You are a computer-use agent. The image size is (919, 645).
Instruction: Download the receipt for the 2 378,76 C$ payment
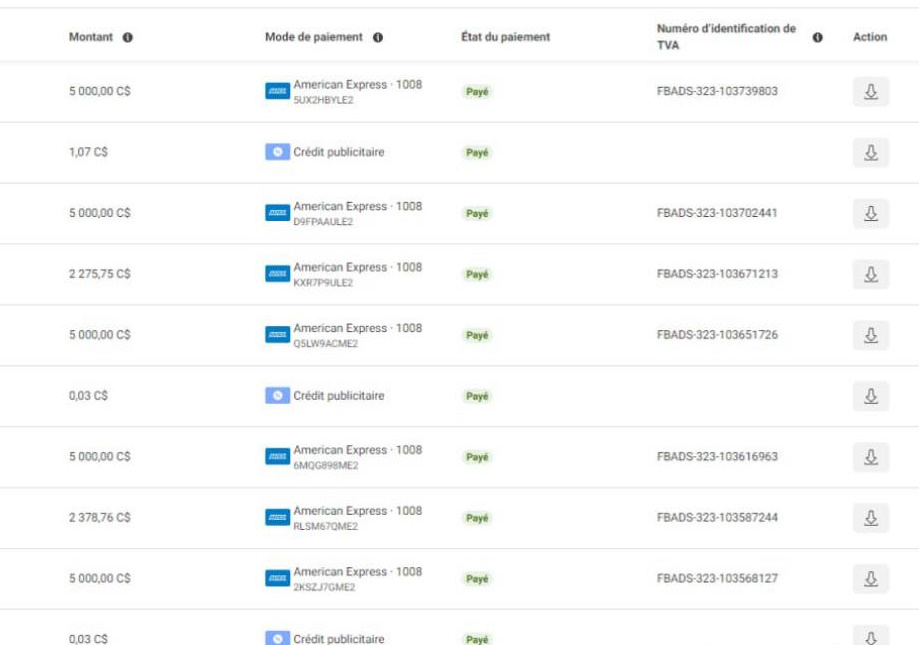pyautogui.click(x=870, y=518)
